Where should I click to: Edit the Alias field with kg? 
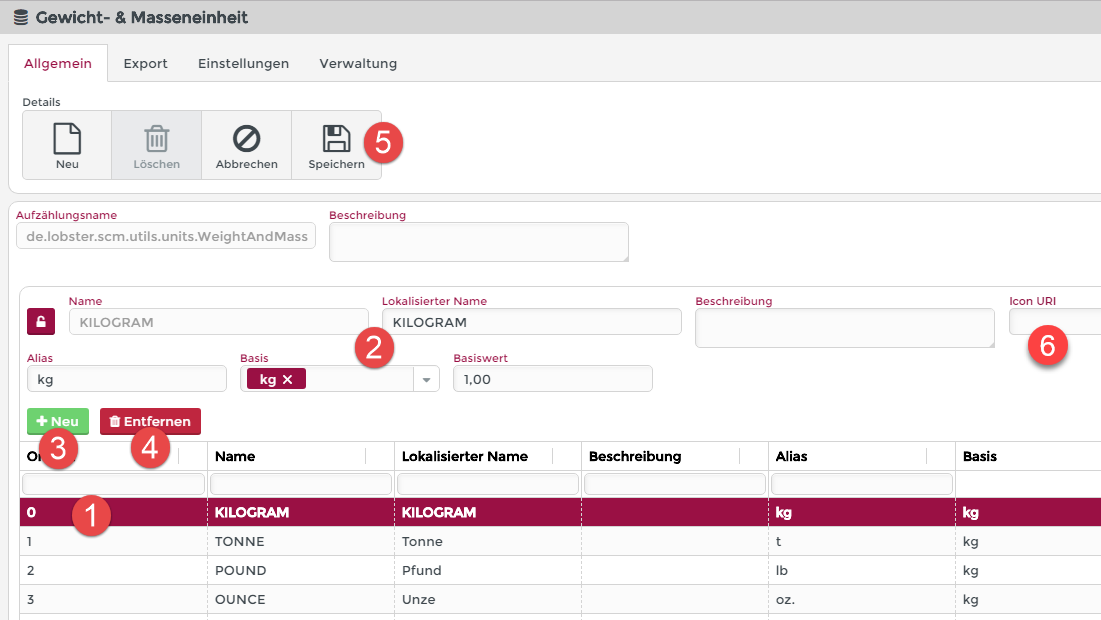[127, 379]
